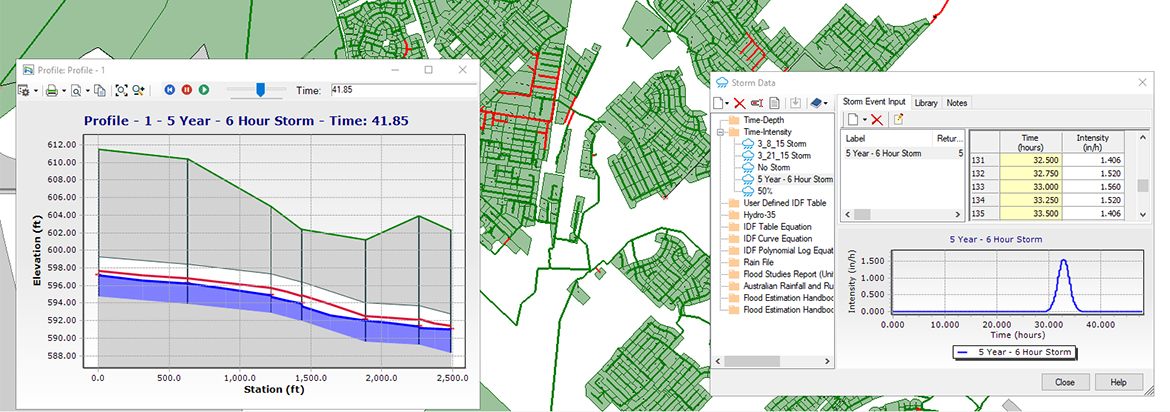Screen dimensions: 1170x412
Task: Delete storm using the red X in left toolbar
Action: point(739,103)
